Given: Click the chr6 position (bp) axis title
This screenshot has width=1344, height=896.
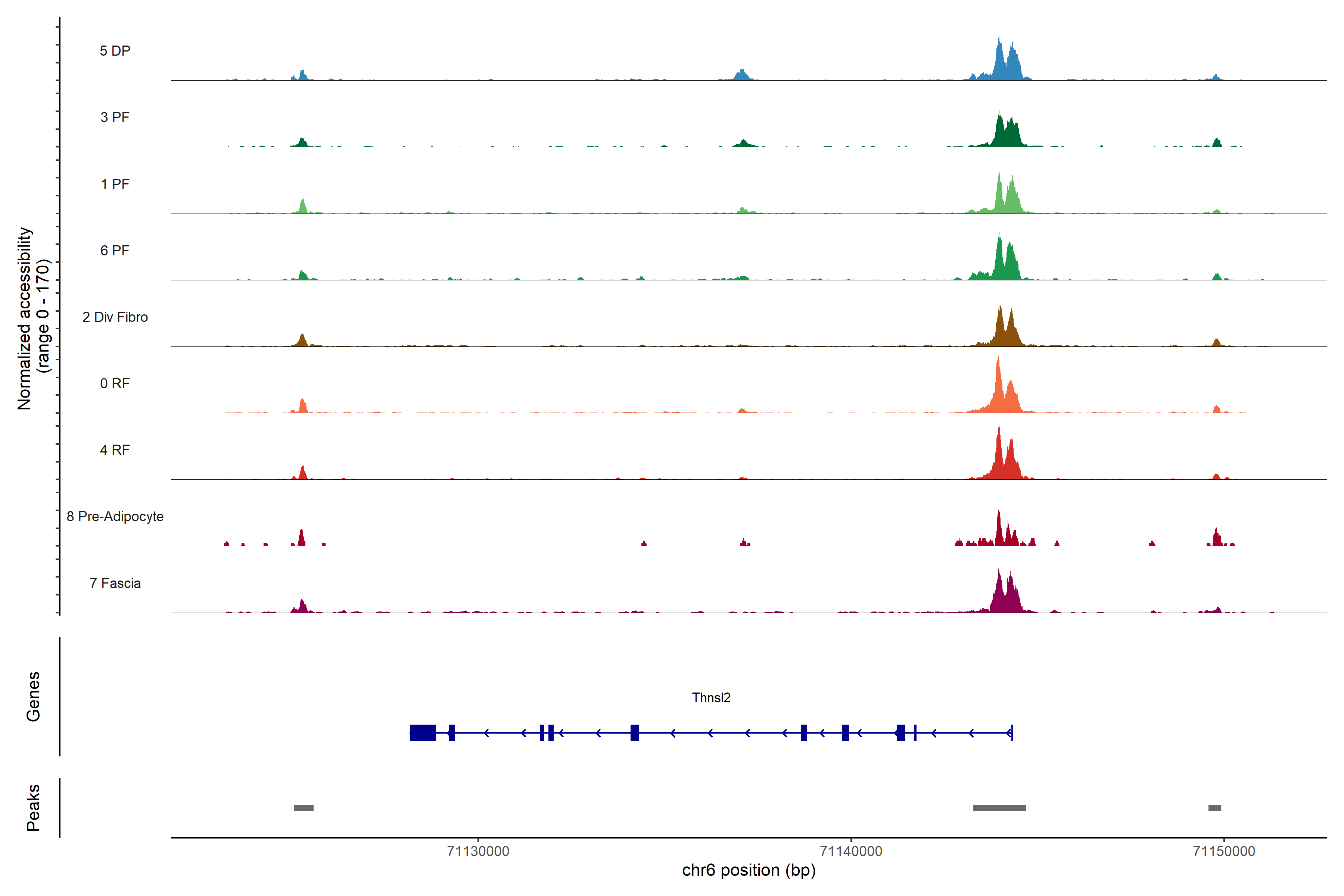Looking at the screenshot, I should coord(749,870).
